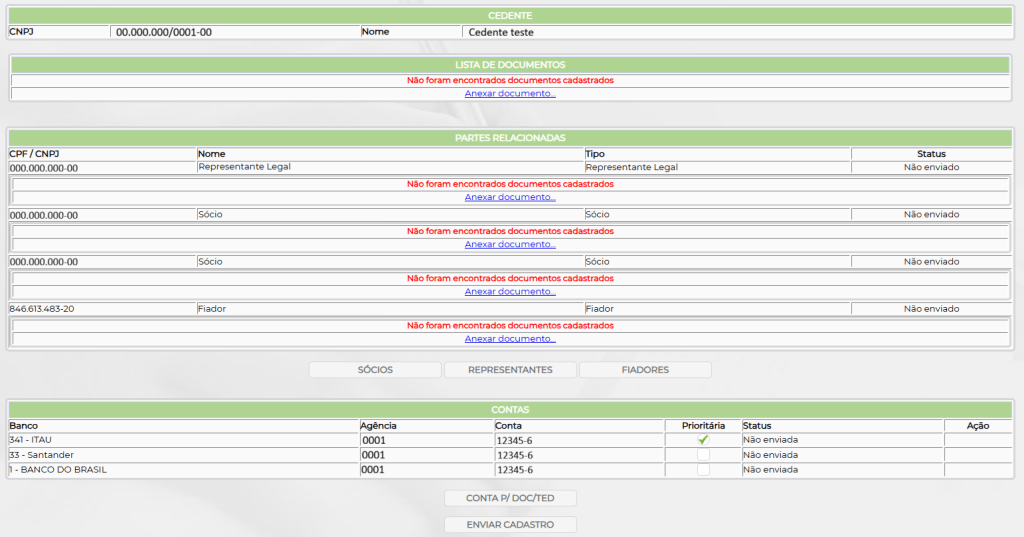Check the Prioritária checkbox for BANCO DO BRASIL
Viewport: 1024px width, 537px height.
pos(703,470)
